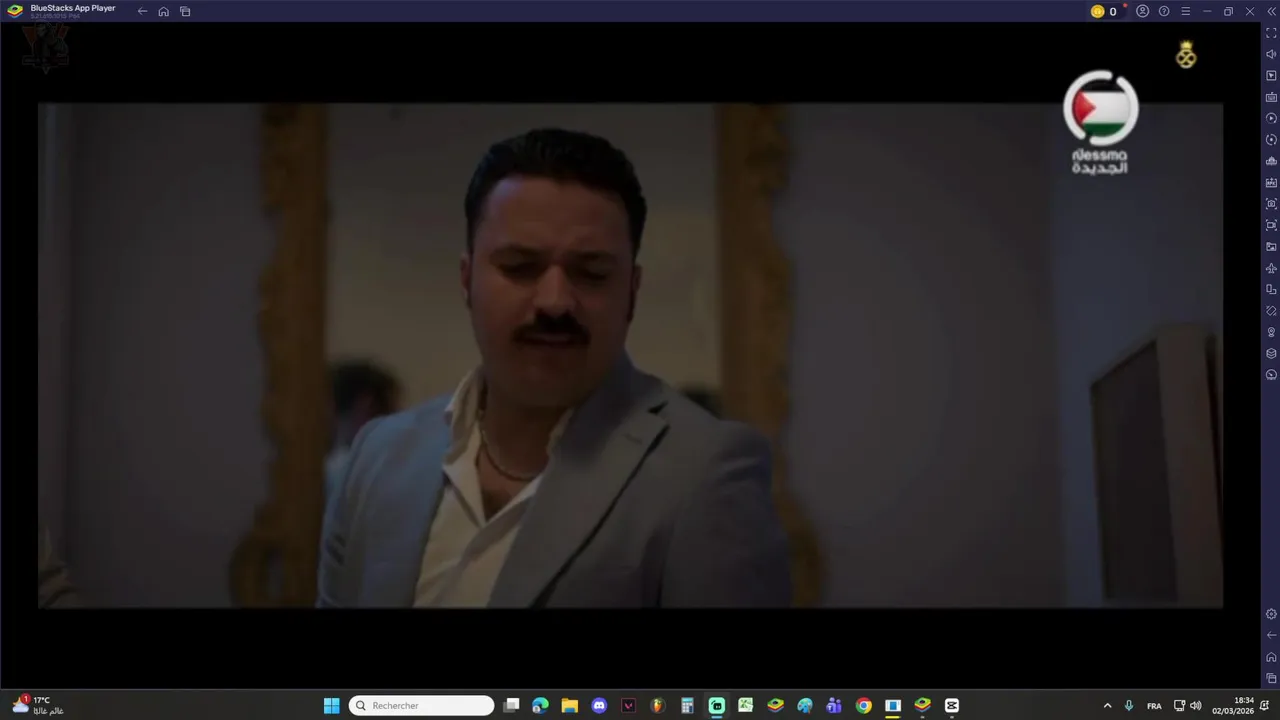Open Microsoft Edge from taskbar
This screenshot has height=720, width=1280.
point(540,706)
